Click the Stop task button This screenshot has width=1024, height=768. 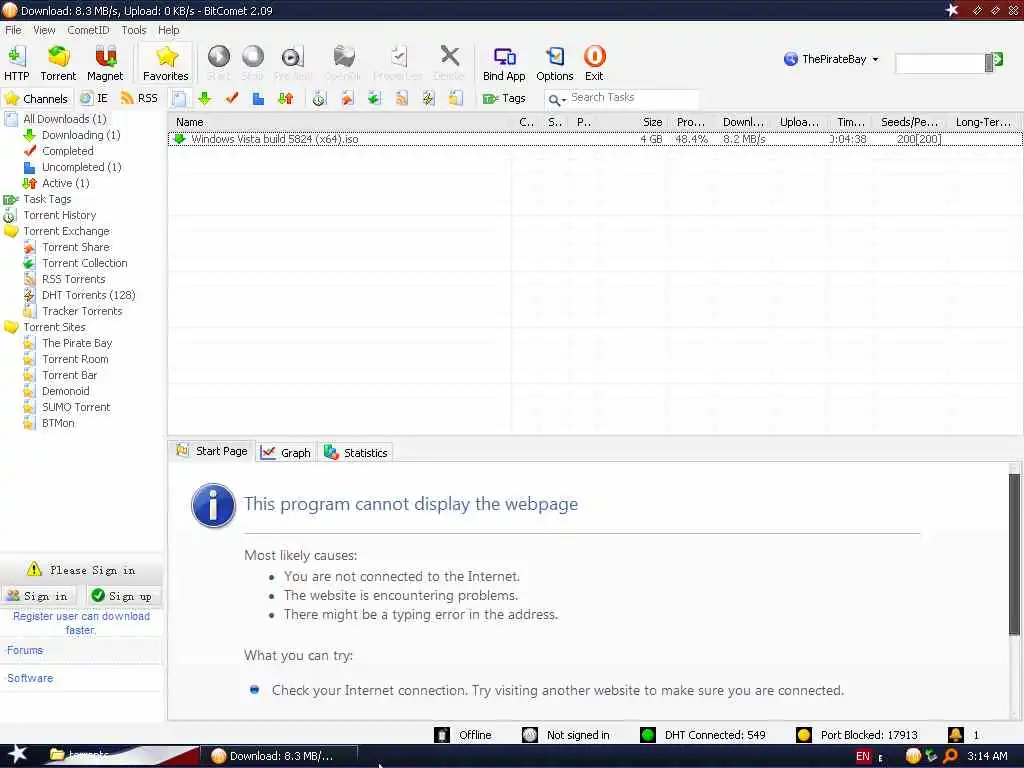click(252, 63)
